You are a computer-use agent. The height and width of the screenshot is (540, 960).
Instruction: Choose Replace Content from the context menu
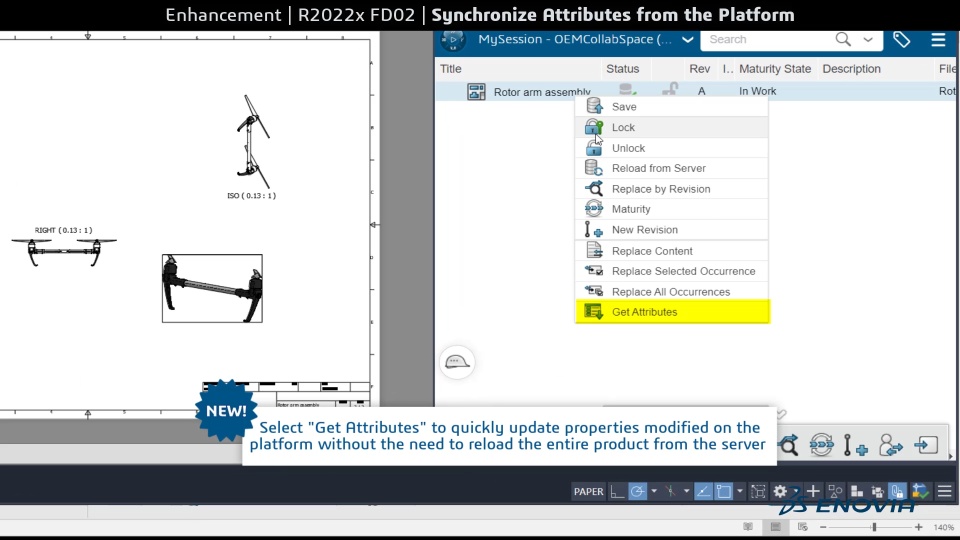tap(672, 251)
